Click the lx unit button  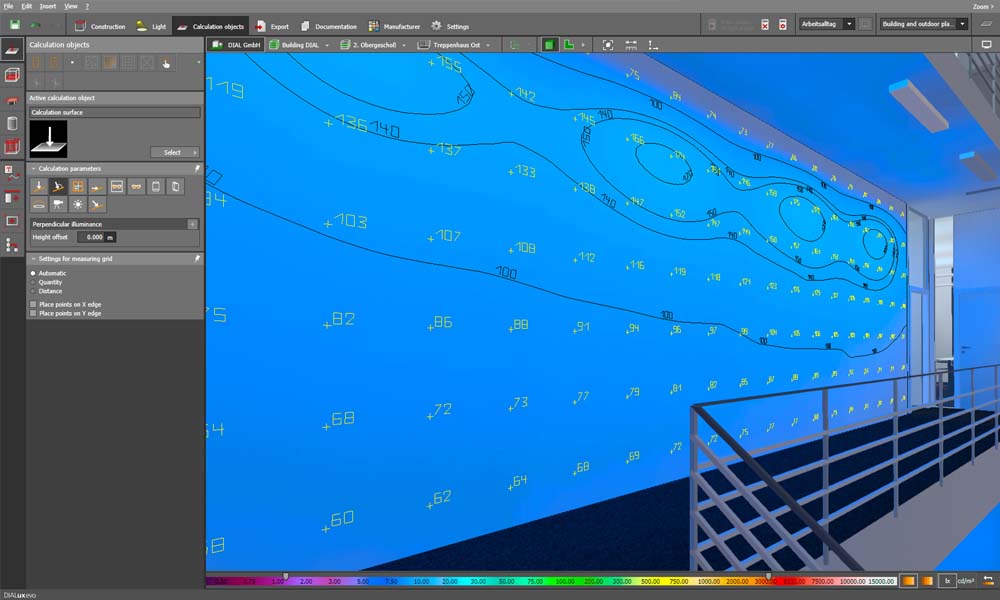click(946, 580)
